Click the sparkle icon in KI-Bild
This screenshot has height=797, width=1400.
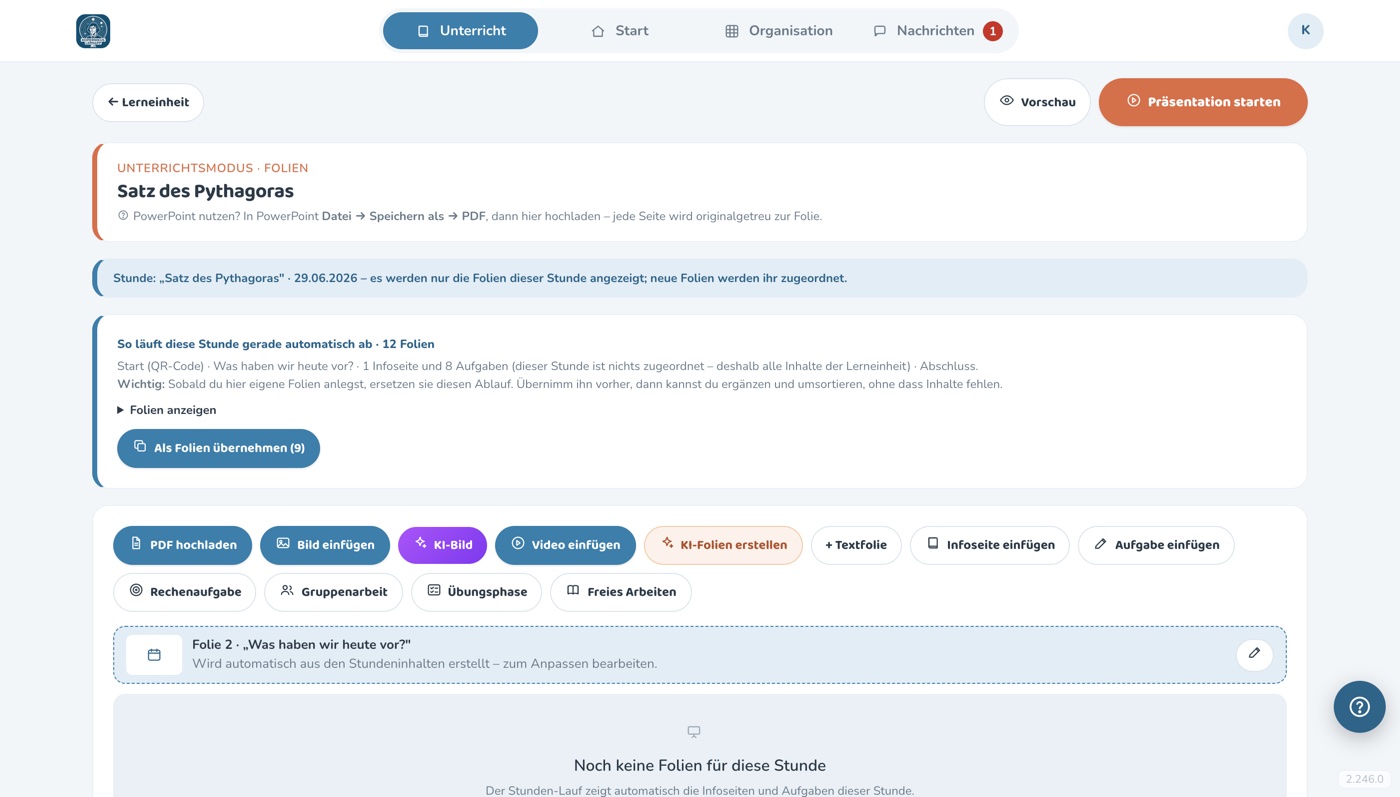pyautogui.click(x=421, y=544)
